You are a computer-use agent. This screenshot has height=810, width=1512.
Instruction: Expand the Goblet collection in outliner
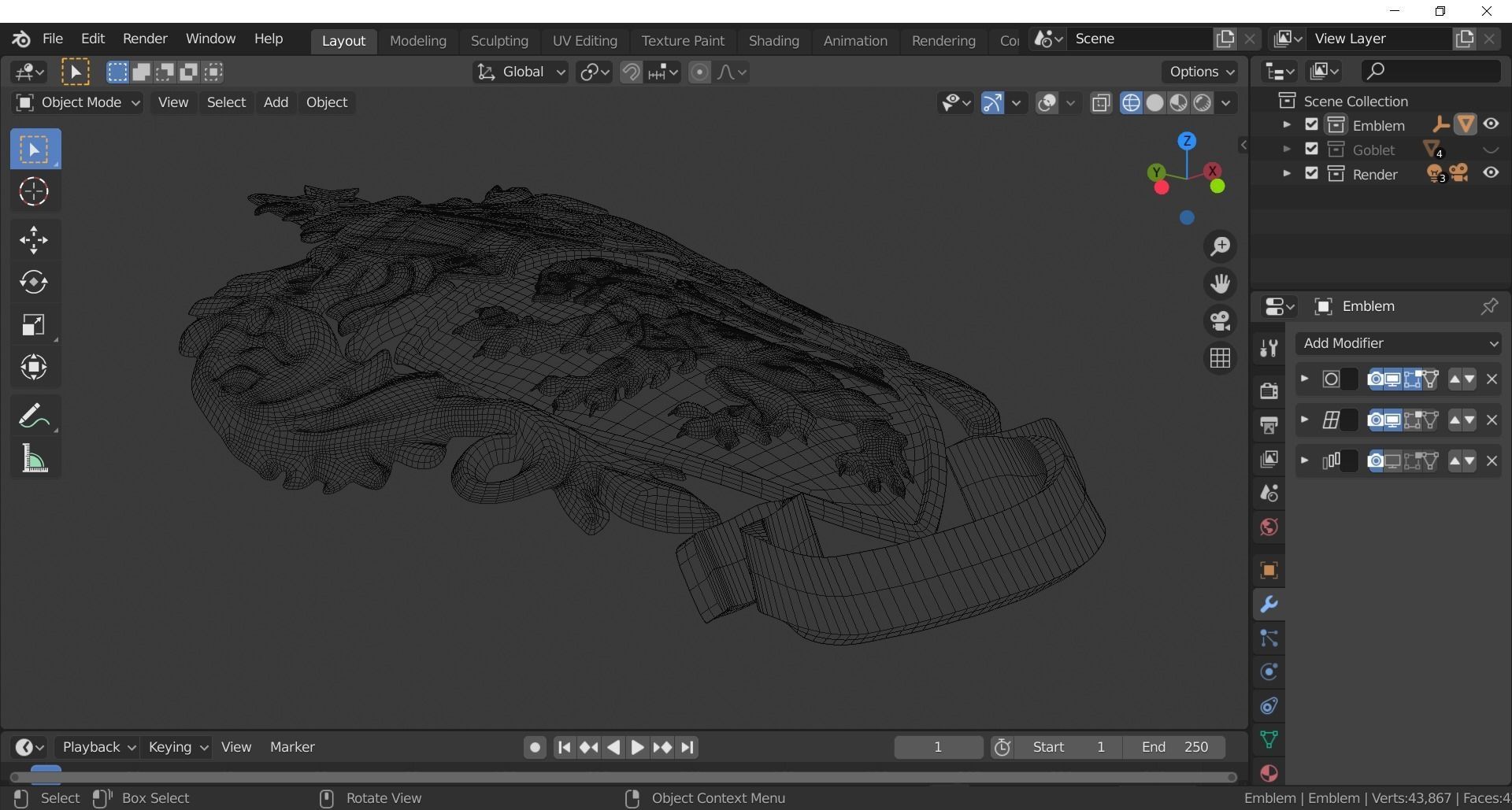pos(1287,149)
